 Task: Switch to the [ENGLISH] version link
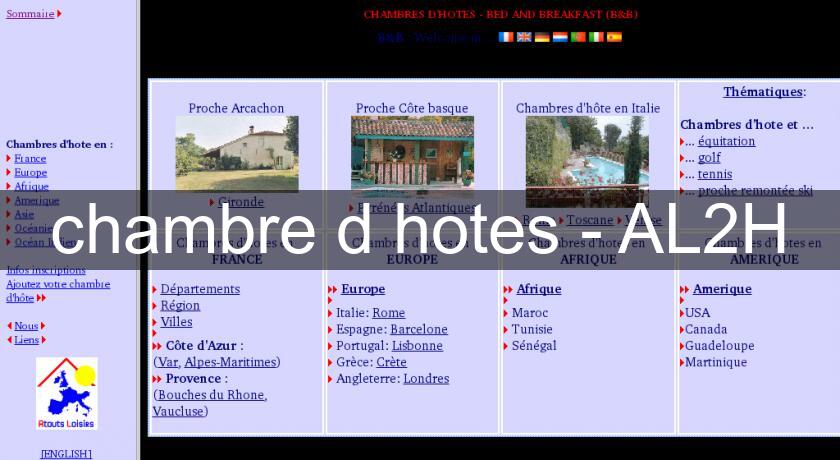tap(66, 454)
